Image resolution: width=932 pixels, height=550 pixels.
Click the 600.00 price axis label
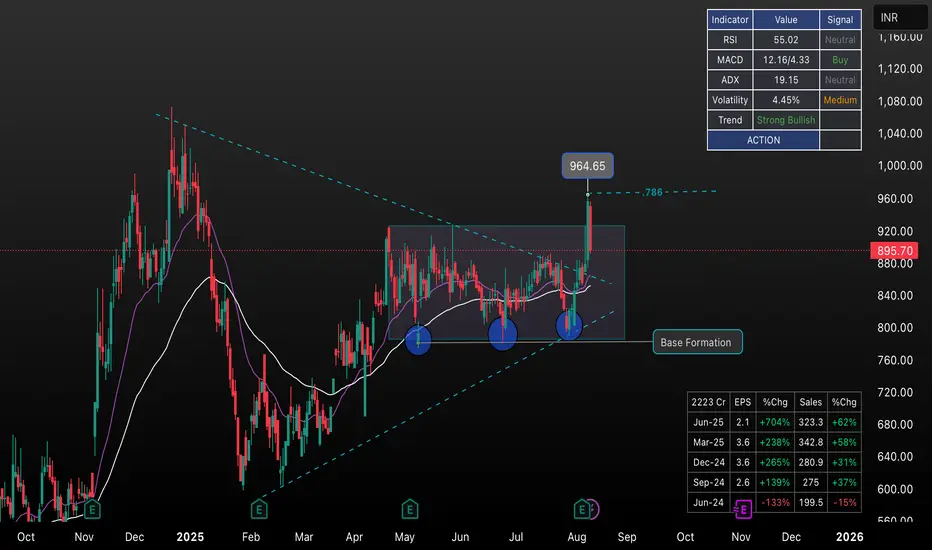[x=895, y=489]
